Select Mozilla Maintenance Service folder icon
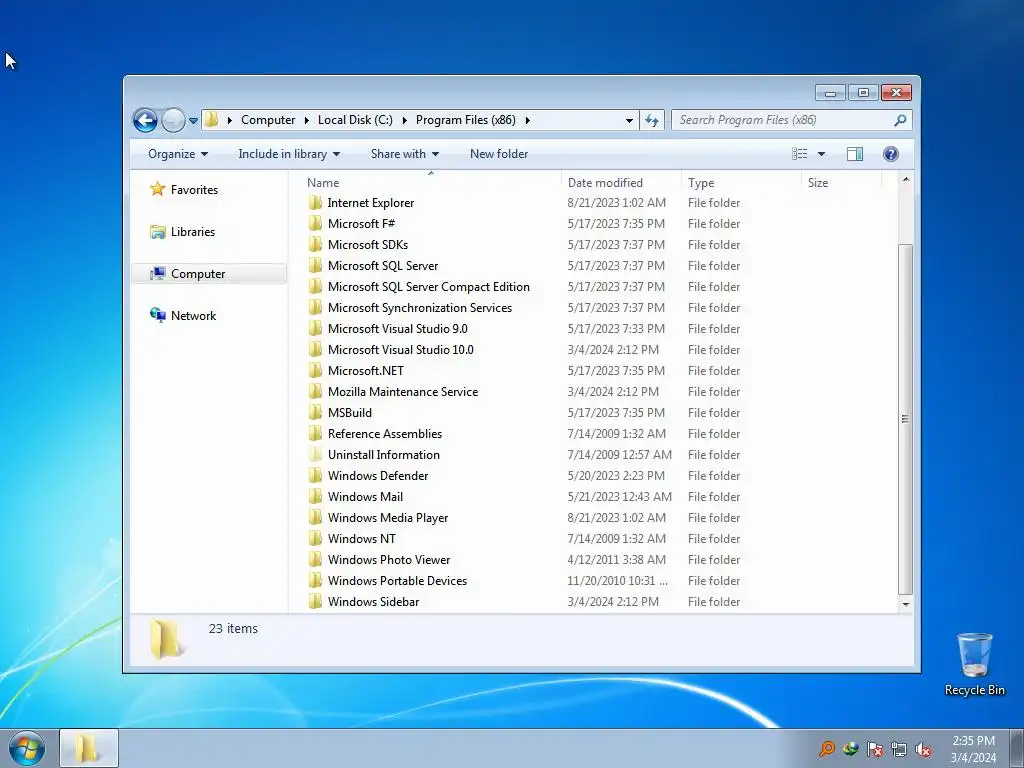The width and height of the screenshot is (1024, 768). tap(315, 392)
